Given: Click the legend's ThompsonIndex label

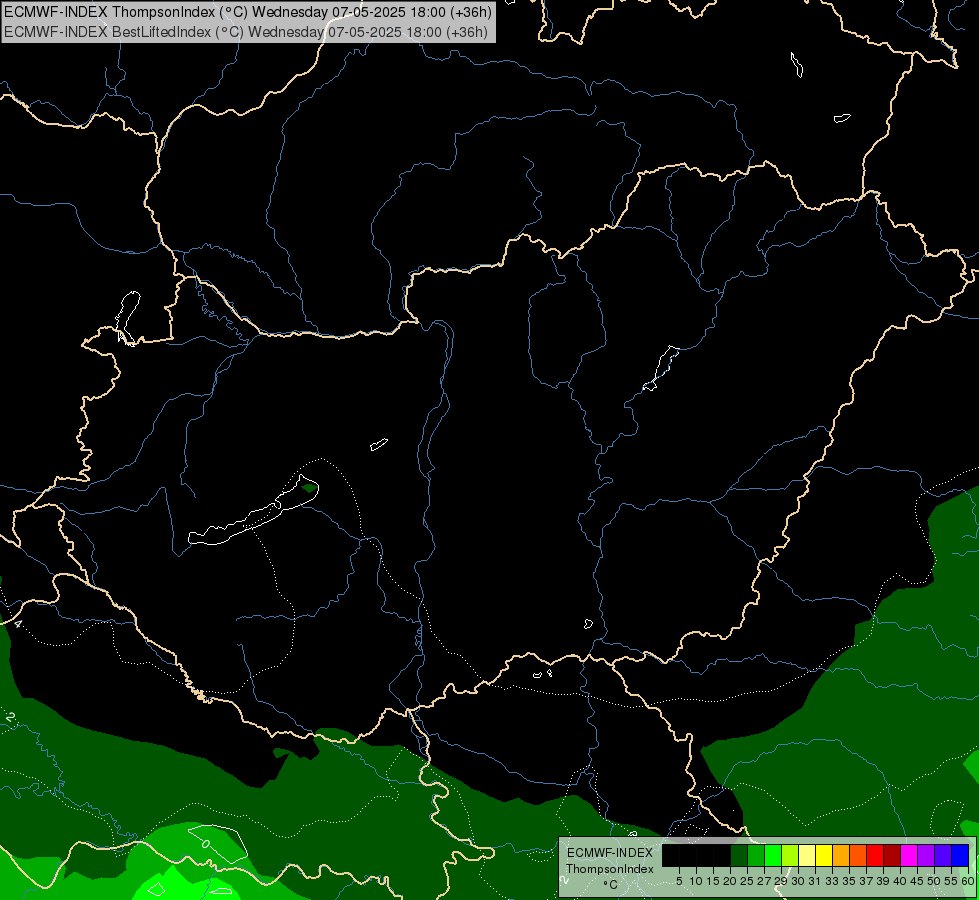Looking at the screenshot, I should [x=610, y=869].
